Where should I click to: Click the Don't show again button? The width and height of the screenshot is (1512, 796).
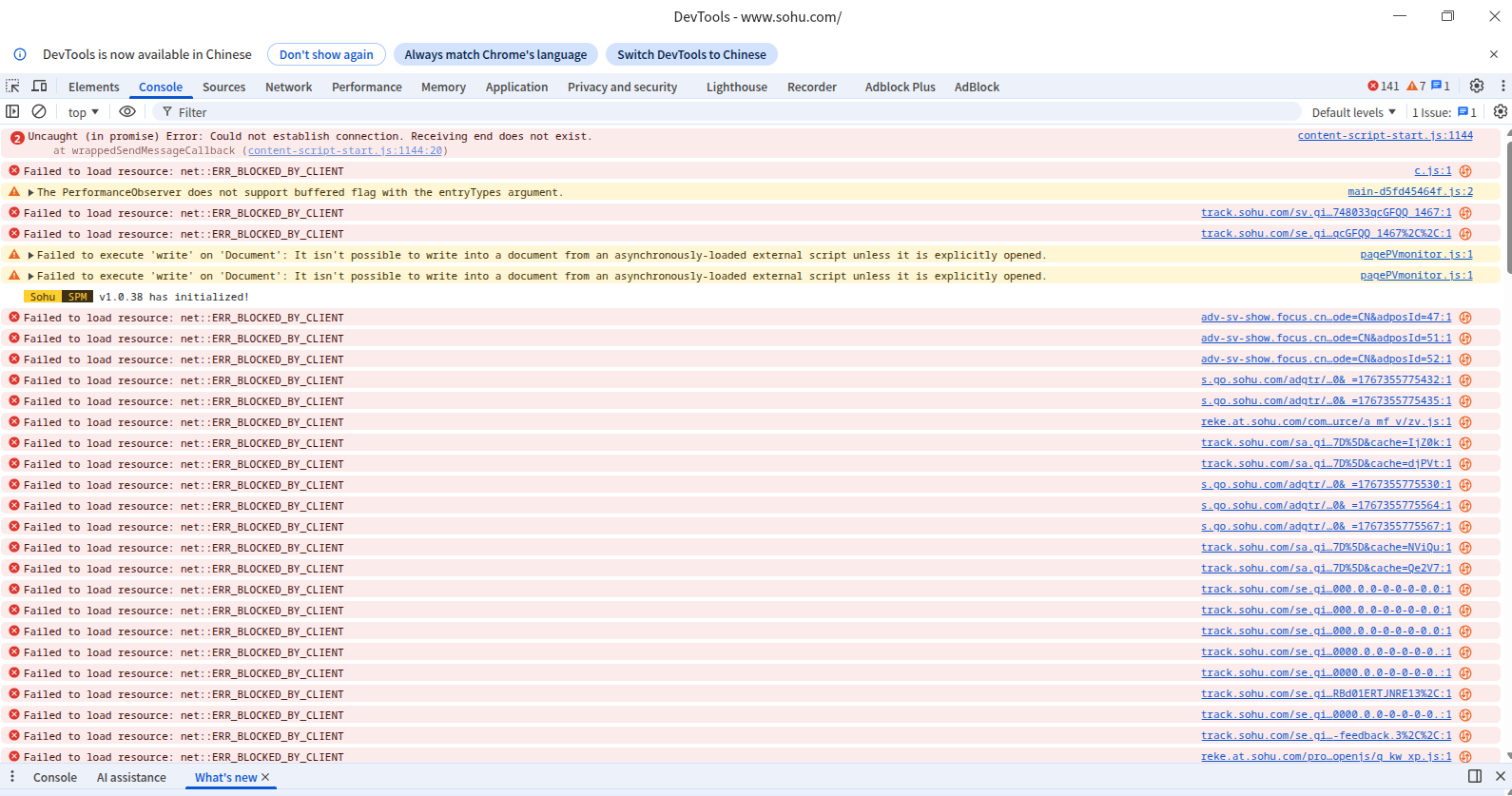pyautogui.click(x=326, y=54)
